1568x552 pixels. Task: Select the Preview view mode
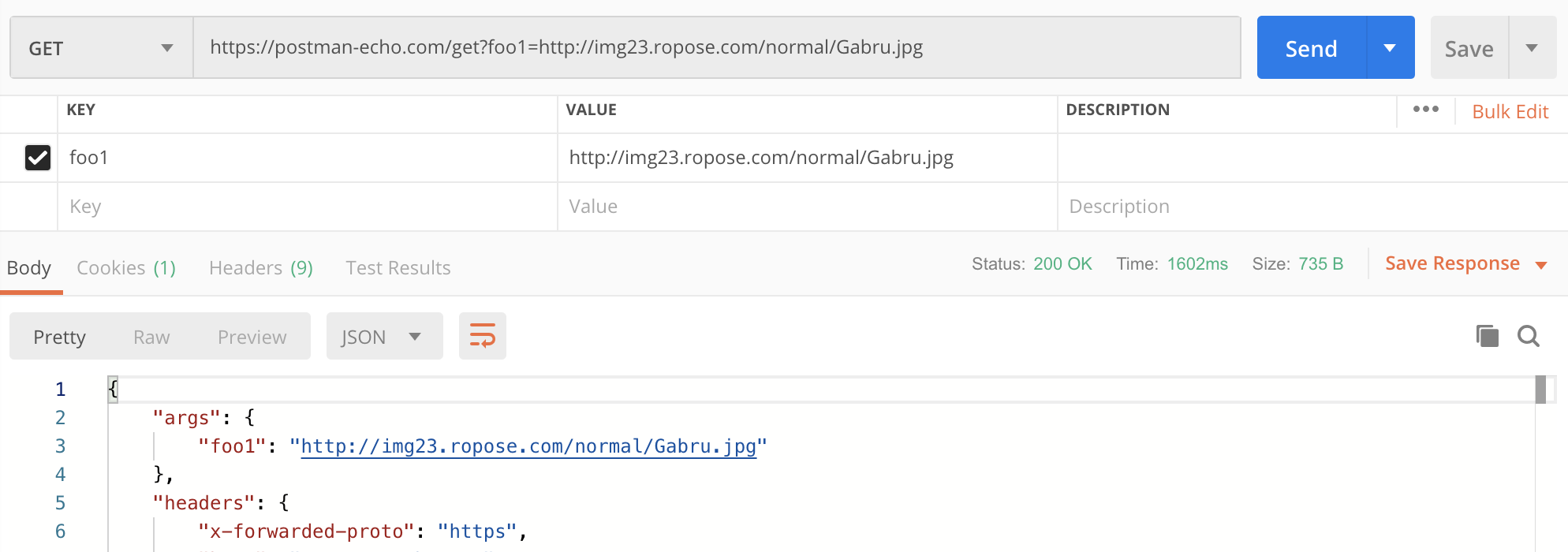point(252,337)
